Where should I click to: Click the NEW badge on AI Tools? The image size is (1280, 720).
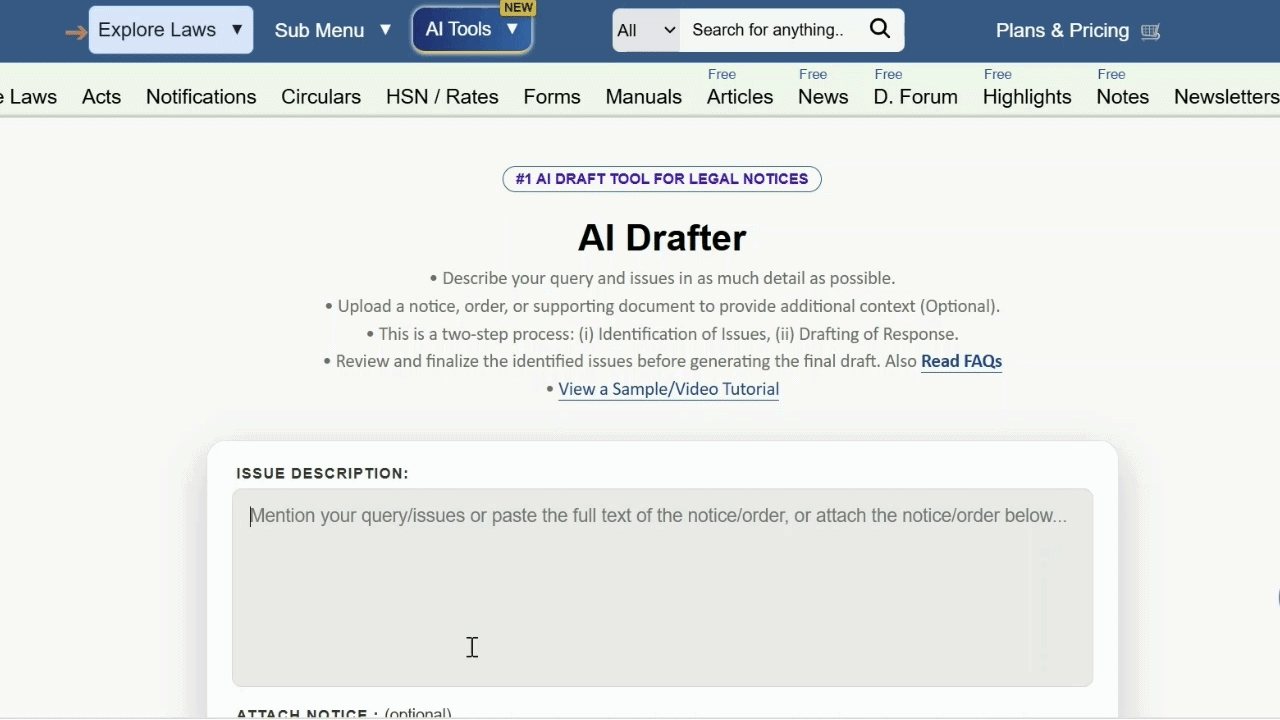[x=518, y=8]
